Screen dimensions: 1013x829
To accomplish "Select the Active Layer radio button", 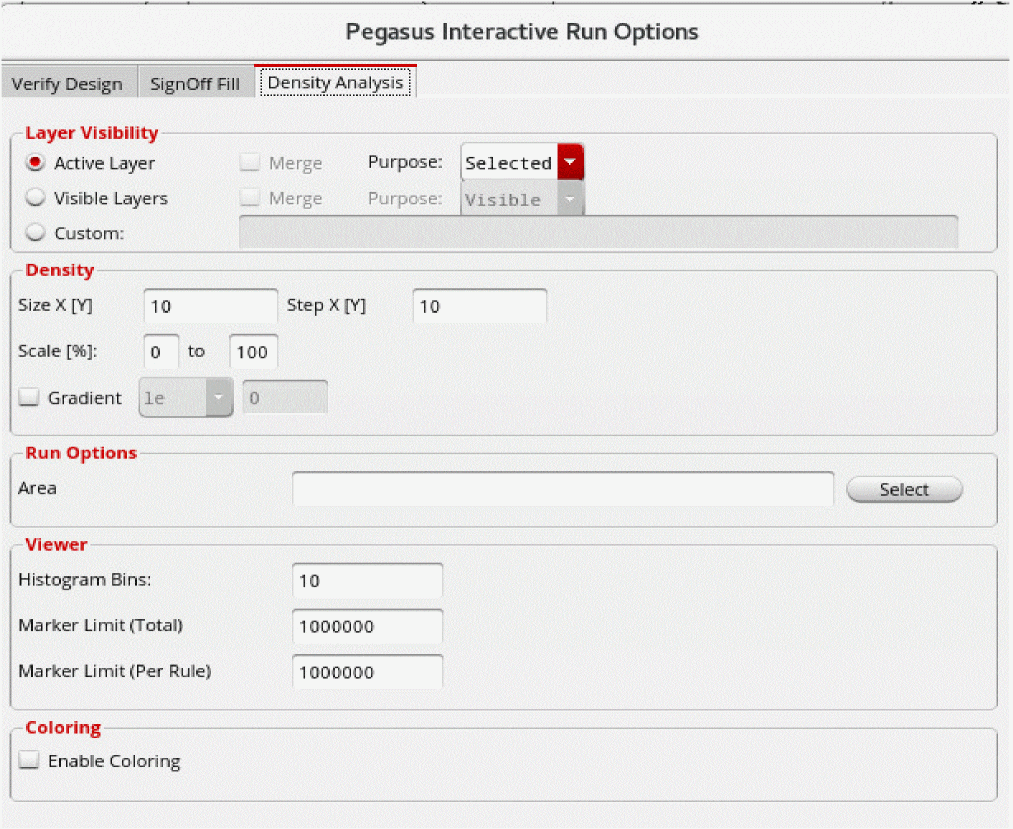I will click(x=36, y=163).
